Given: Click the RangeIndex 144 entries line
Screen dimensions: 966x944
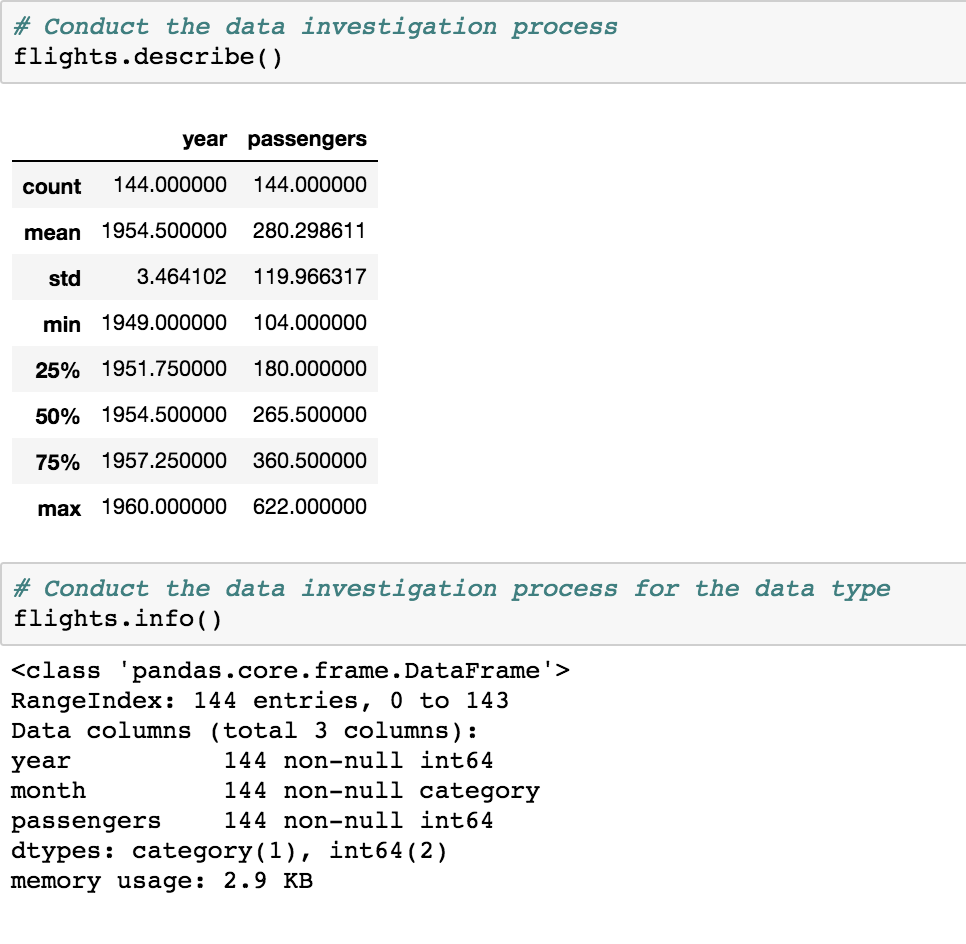Looking at the screenshot, I should tap(260, 701).
